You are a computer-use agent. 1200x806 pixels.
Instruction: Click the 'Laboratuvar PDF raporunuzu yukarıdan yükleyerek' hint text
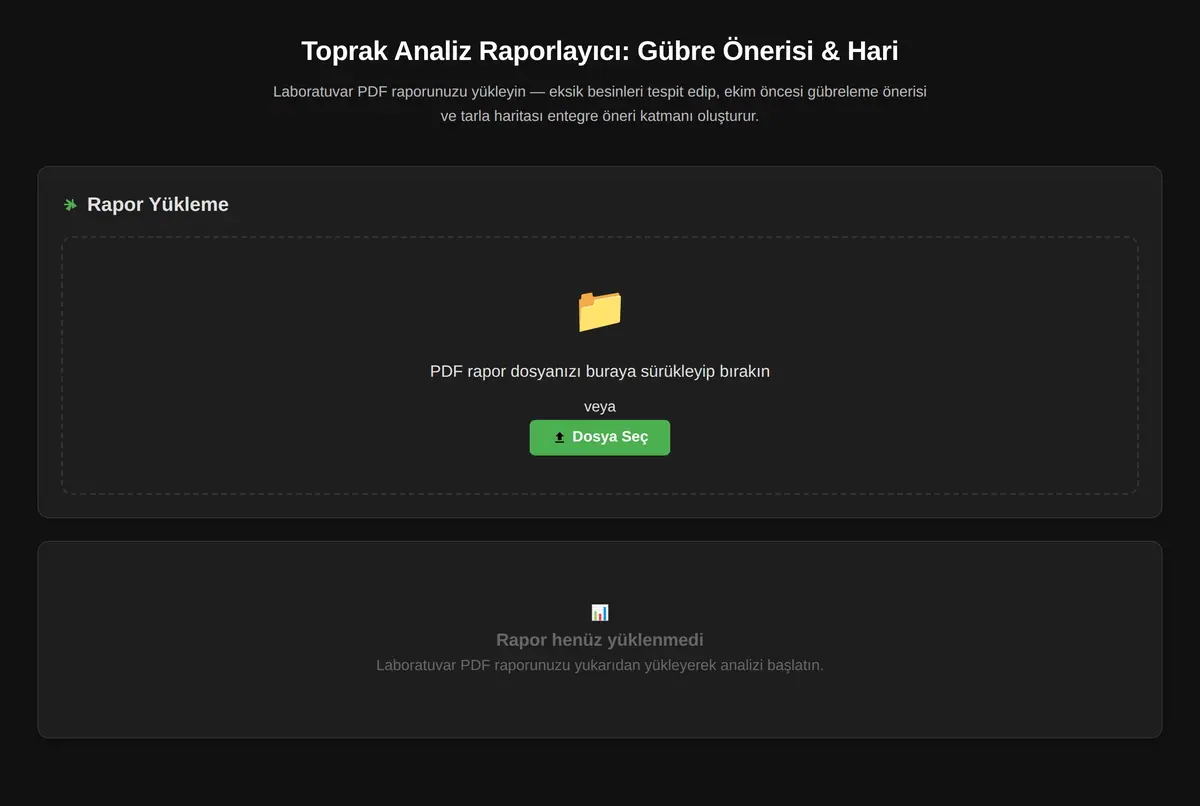(x=600, y=665)
